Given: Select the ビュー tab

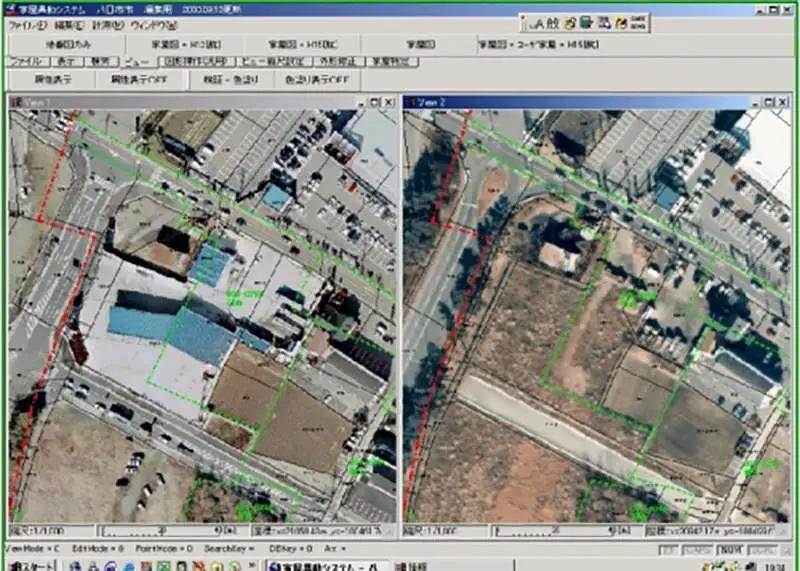Looking at the screenshot, I should pos(138,62).
